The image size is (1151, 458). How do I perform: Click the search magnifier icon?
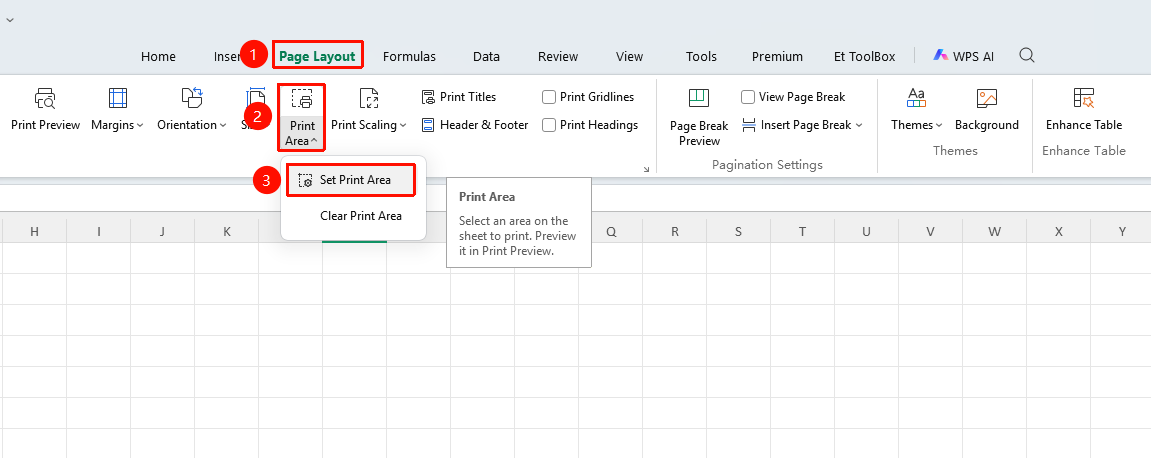1027,55
